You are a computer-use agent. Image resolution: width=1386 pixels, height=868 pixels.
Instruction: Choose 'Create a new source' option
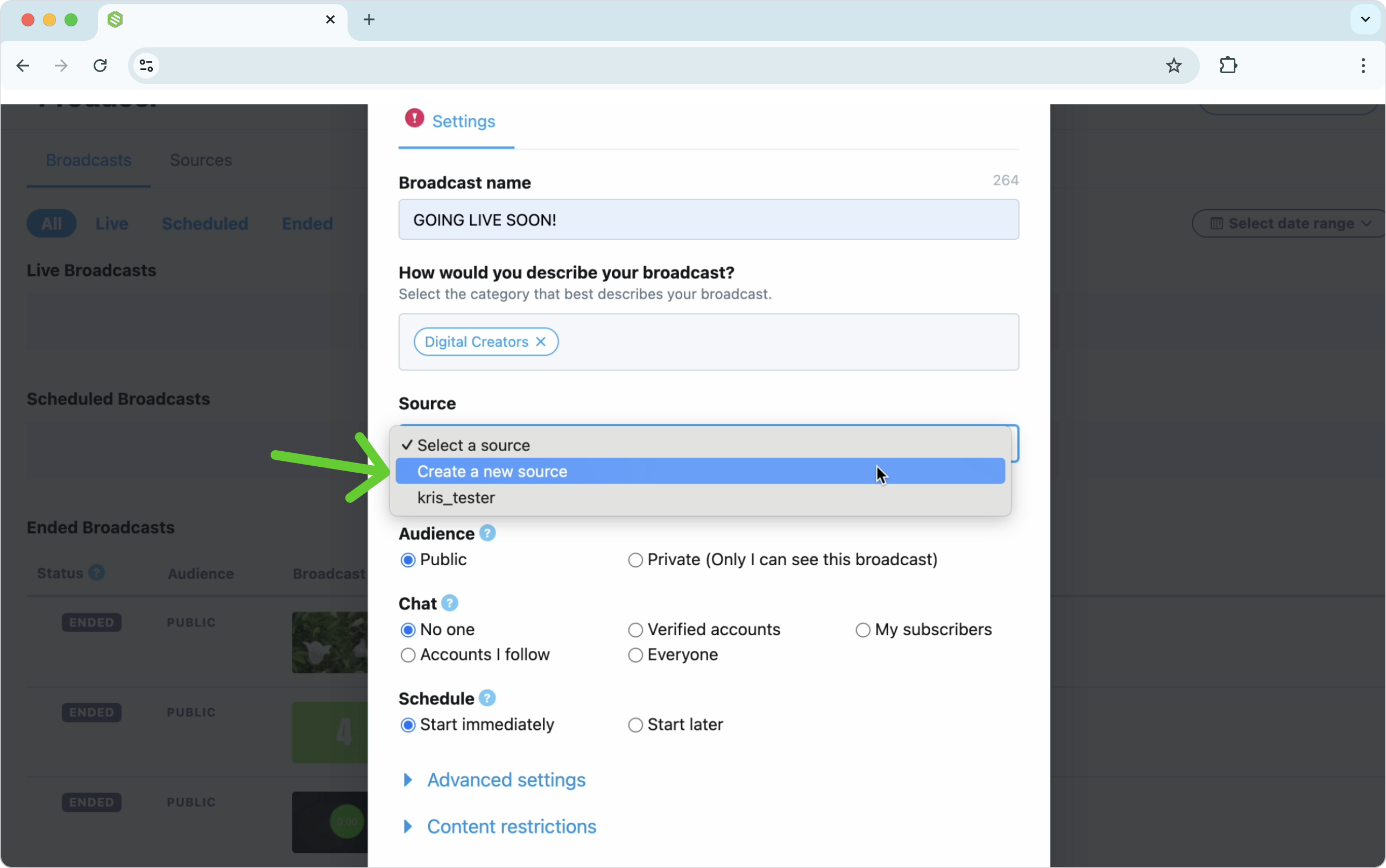[x=700, y=471]
